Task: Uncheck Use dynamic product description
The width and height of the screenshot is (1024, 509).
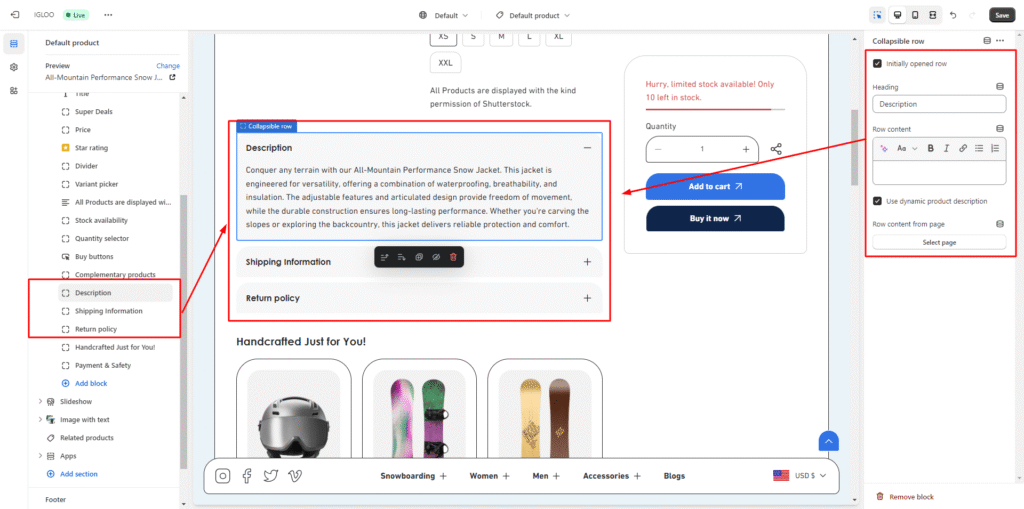Action: point(878,201)
